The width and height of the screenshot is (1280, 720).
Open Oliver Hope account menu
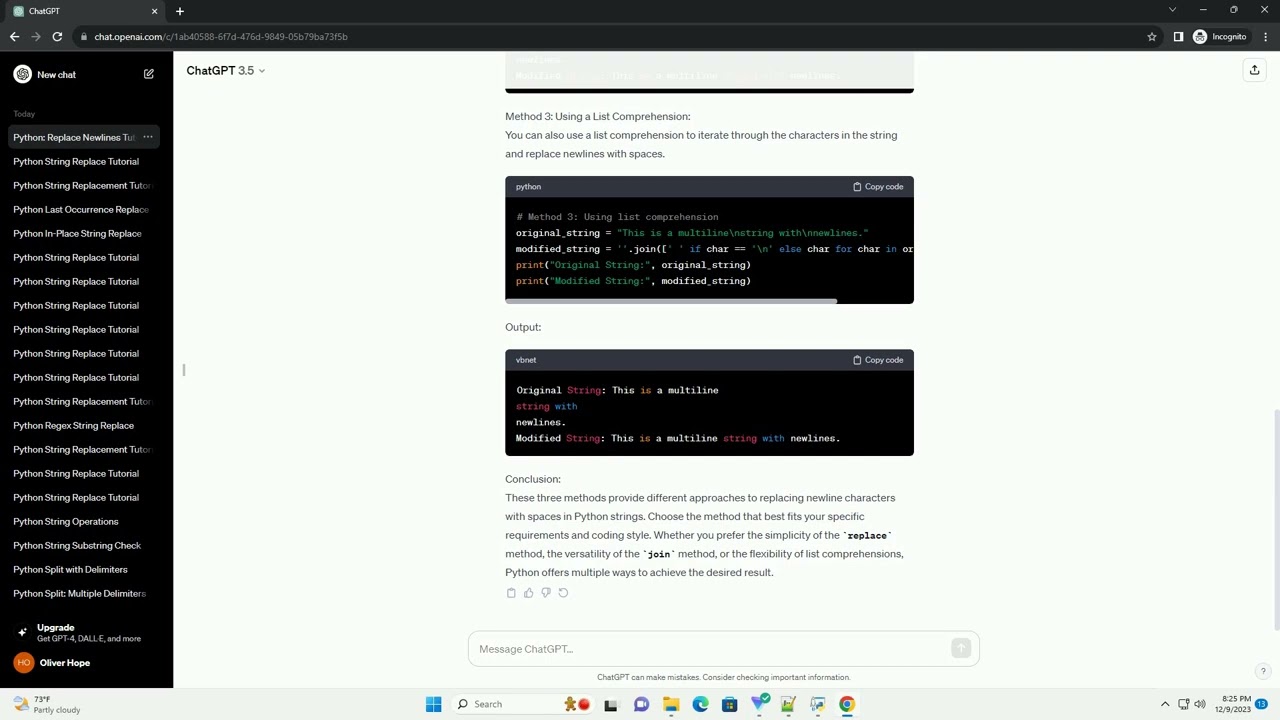tap(86, 663)
